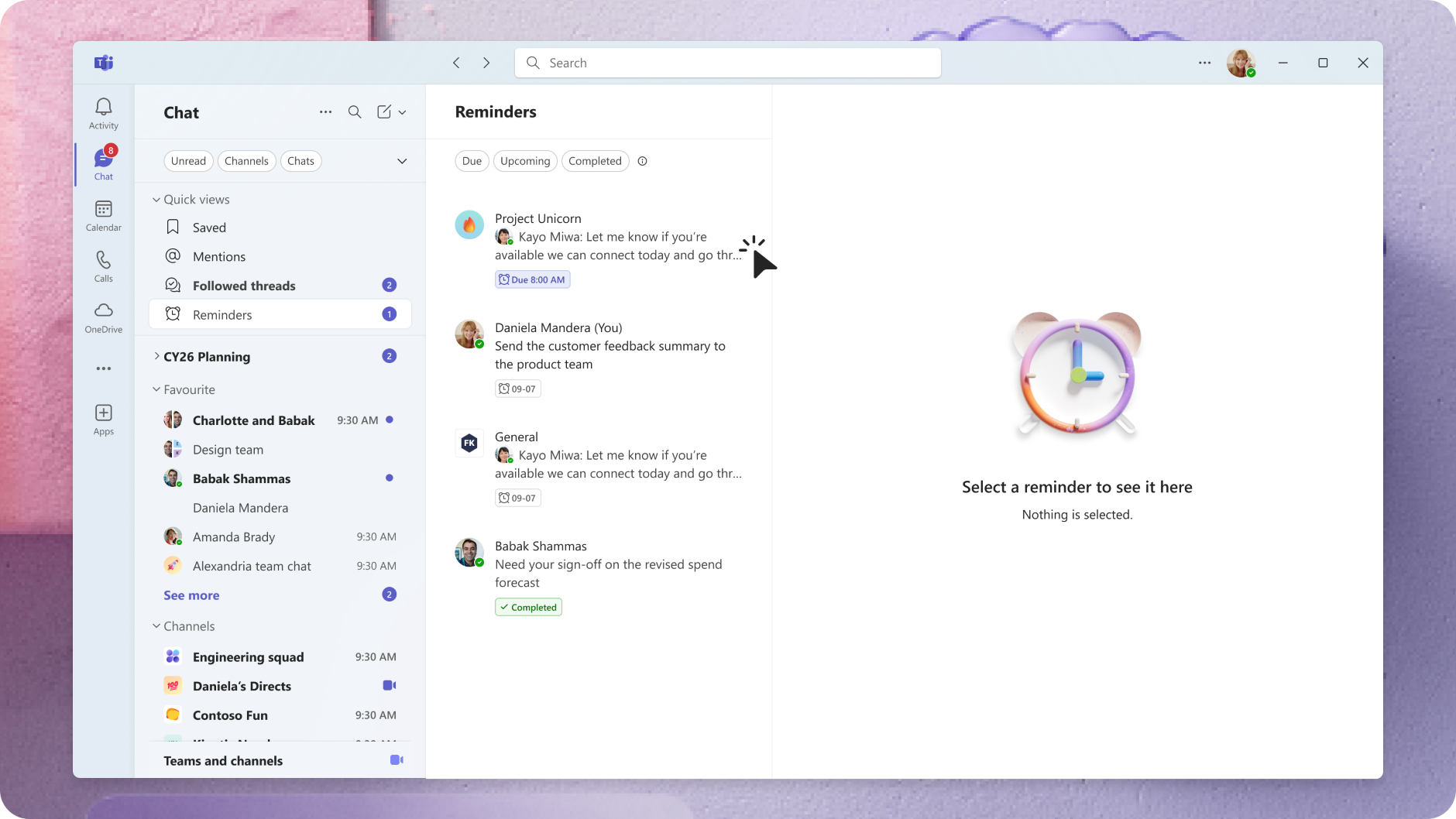Join the meeting icon on Daniela's Directs
The width and height of the screenshot is (1456, 819).
pyautogui.click(x=390, y=685)
